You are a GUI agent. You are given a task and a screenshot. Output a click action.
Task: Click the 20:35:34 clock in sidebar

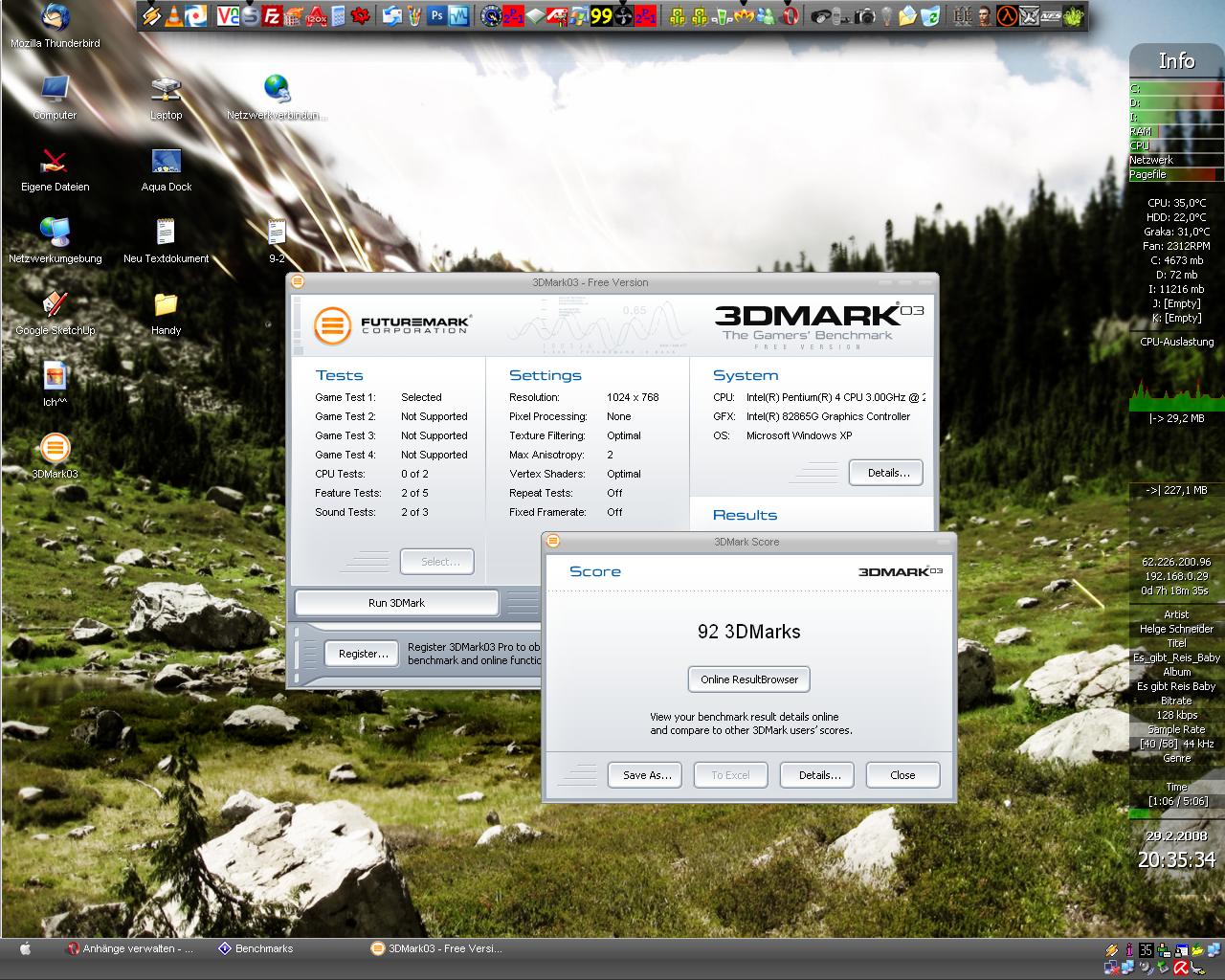[x=1176, y=859]
